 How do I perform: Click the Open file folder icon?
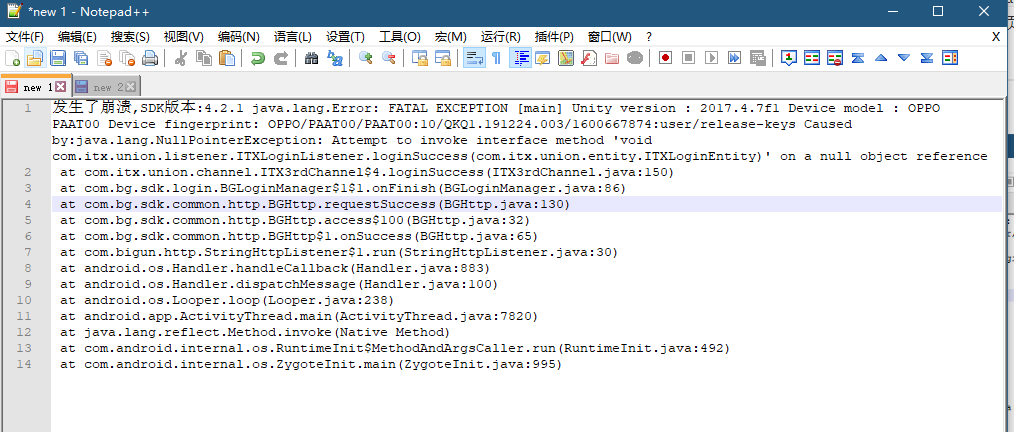pyautogui.click(x=34, y=58)
